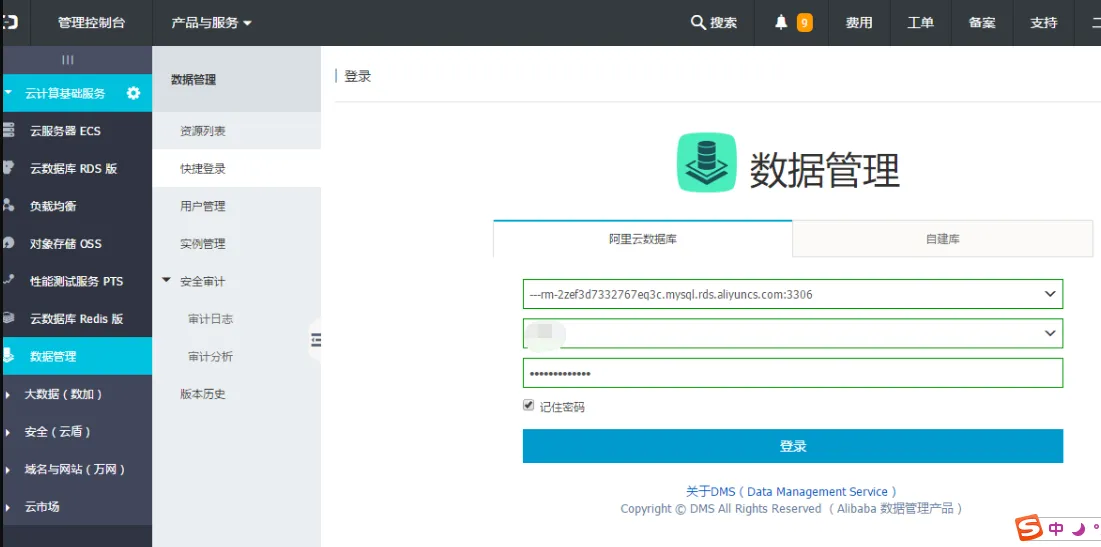The image size is (1101, 547).
Task: Open the username dropdown arrow
Action: [x=1050, y=333]
